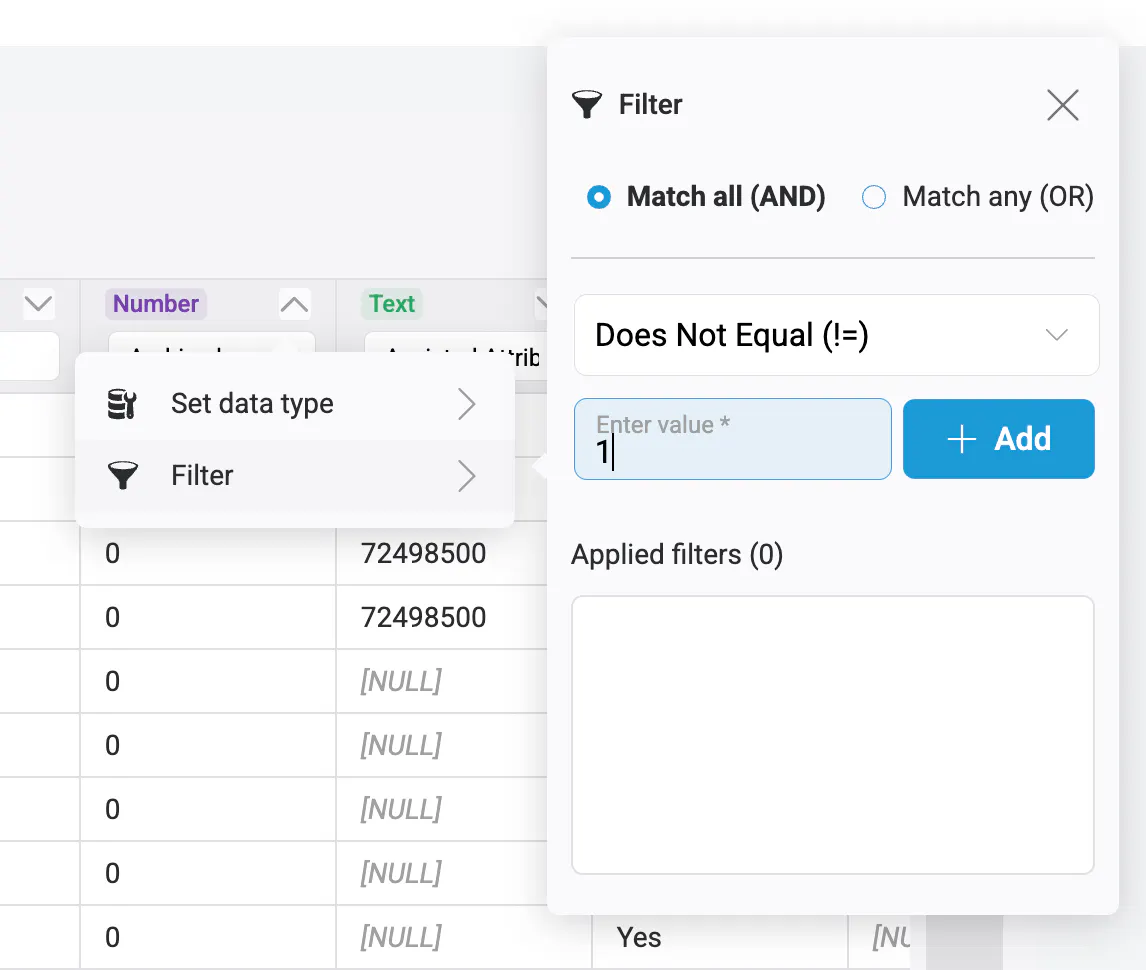The height and width of the screenshot is (970, 1146).
Task: Open the Filter context menu entry
Action: click(x=202, y=476)
